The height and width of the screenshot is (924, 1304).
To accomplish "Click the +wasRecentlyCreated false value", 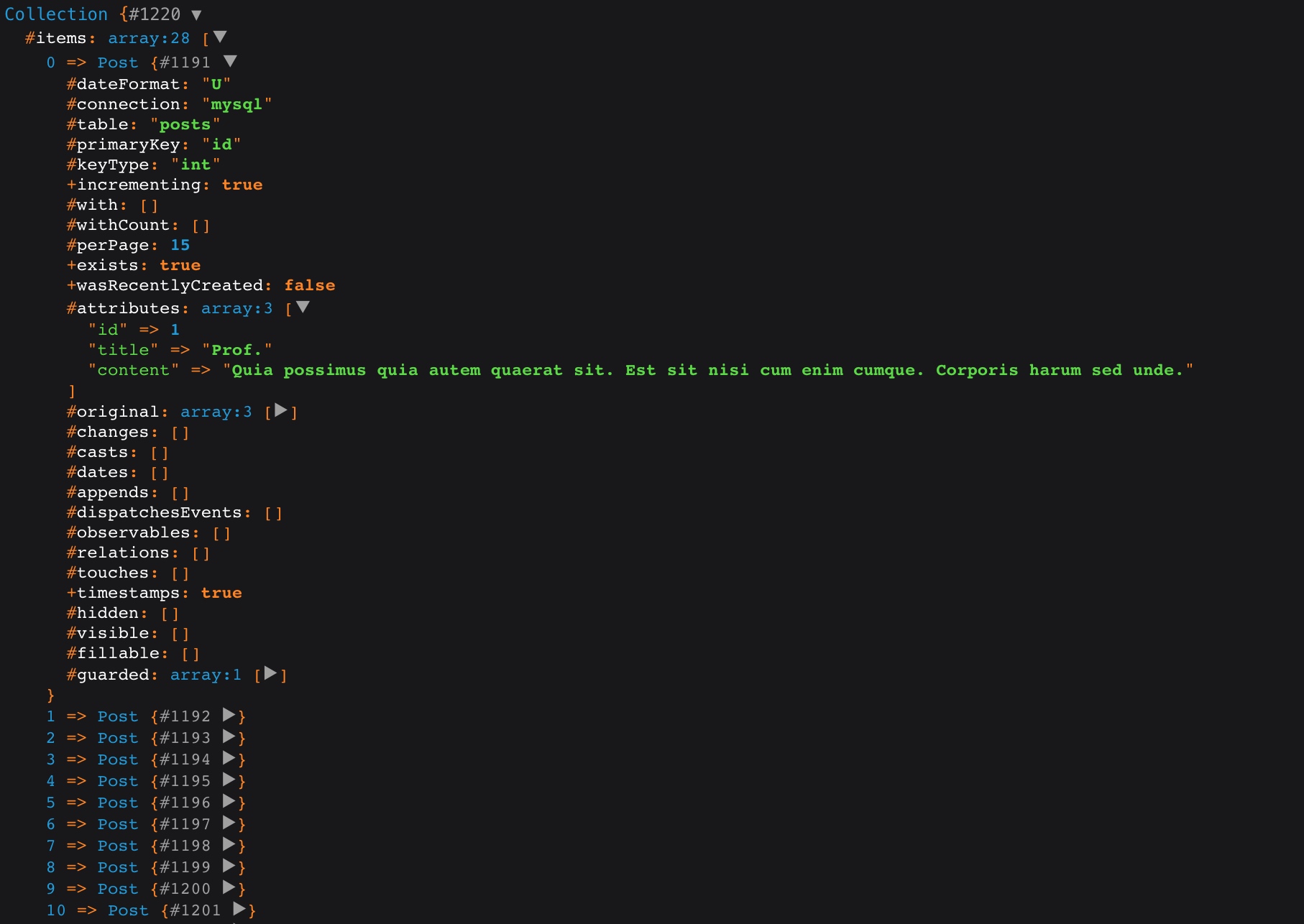I will (x=310, y=285).
